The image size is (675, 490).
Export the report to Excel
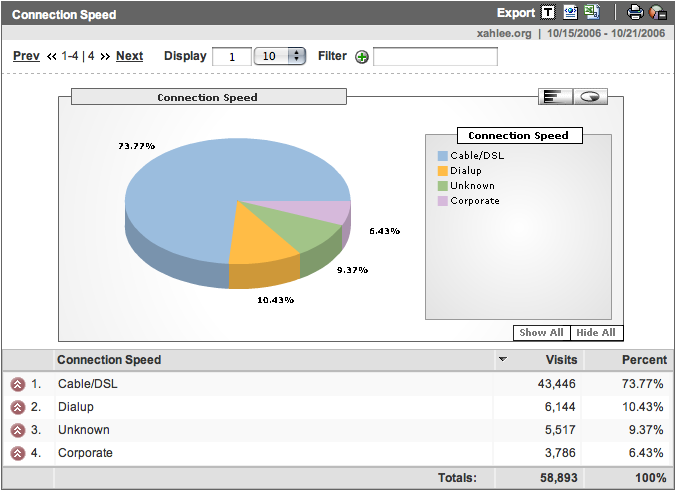(592, 13)
